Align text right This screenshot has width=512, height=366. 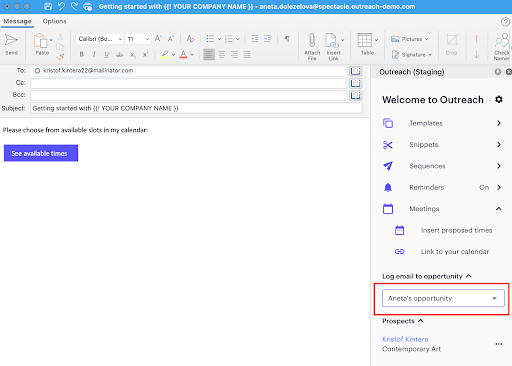coord(234,54)
